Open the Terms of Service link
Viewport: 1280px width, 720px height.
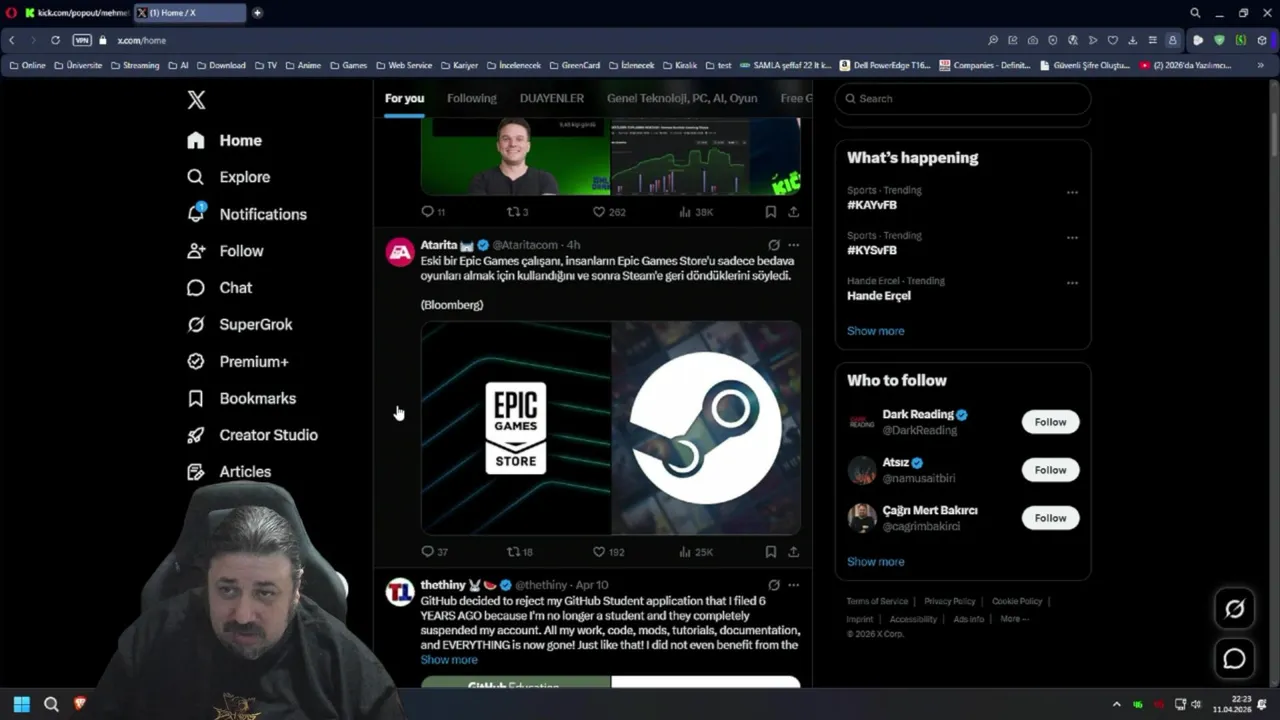click(877, 601)
